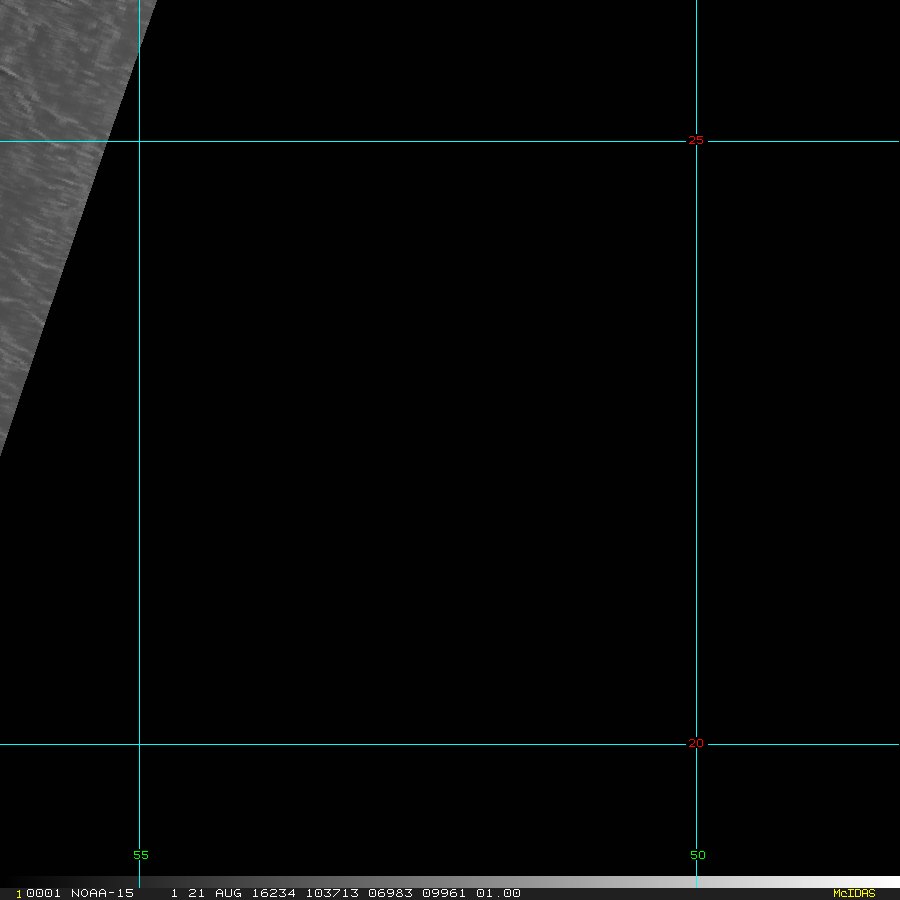Click the 09961 value in status line
Image resolution: width=900 pixels, height=900 pixels.
(x=442, y=893)
